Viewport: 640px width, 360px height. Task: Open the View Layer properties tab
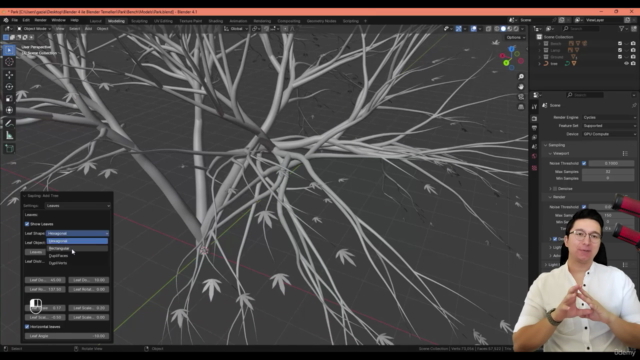point(534,138)
